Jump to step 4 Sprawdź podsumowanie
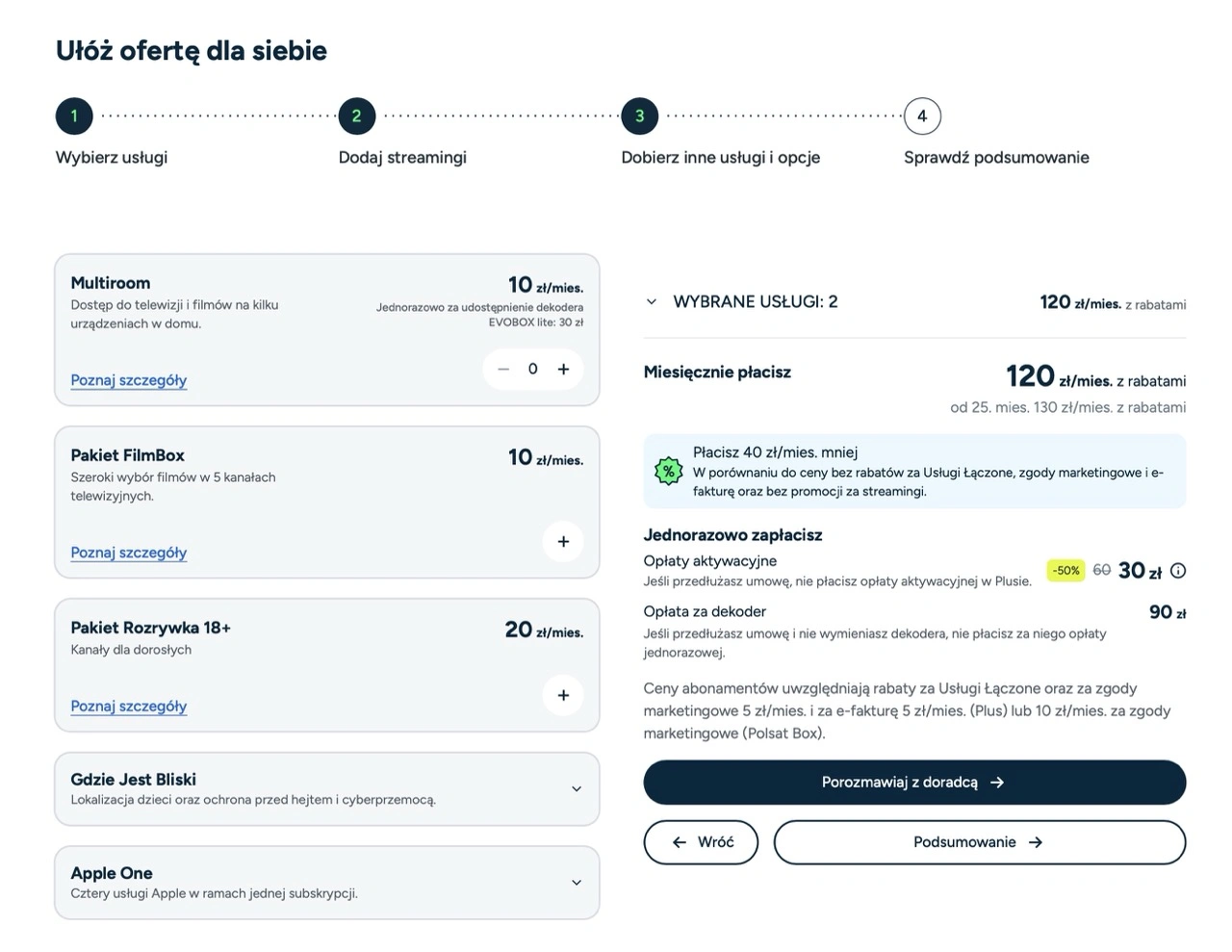Image resolution: width=1232 pixels, height=952 pixels. (x=921, y=116)
